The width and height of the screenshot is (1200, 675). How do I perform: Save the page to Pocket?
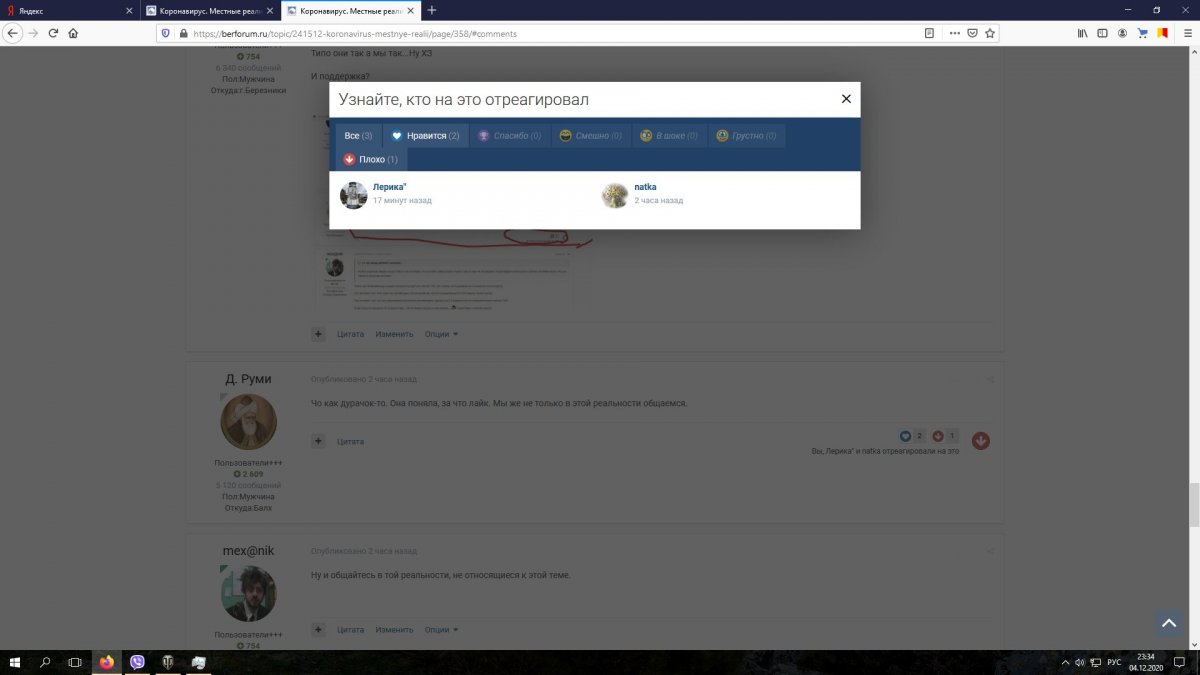[971, 33]
